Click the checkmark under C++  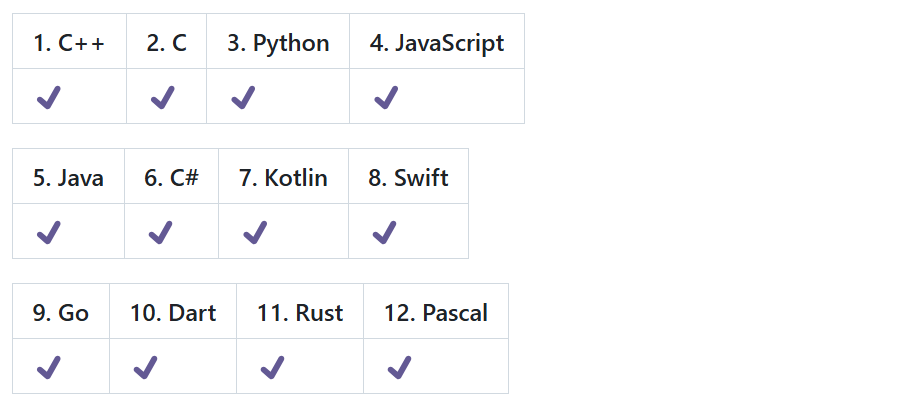[x=49, y=97]
